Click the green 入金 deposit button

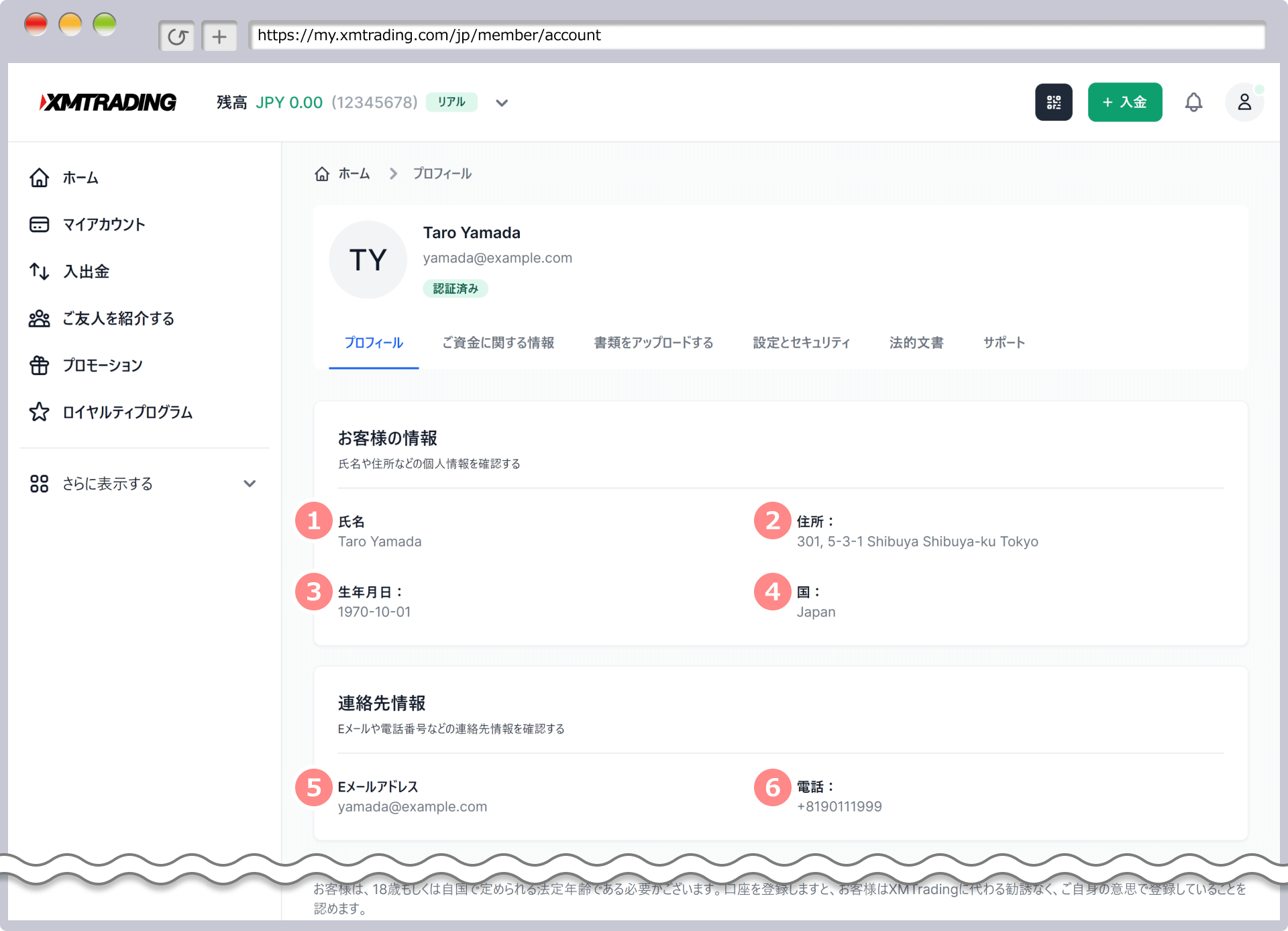1124,102
